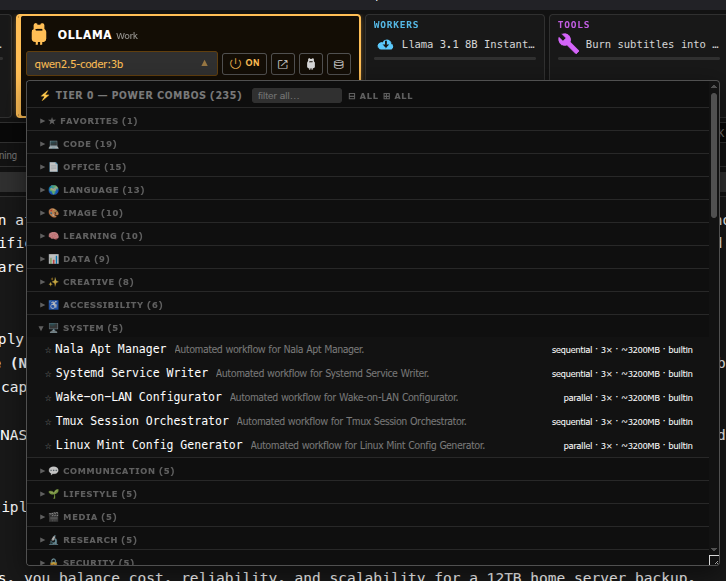Star the Linux Mint Config Generator combo
726x581 pixels.
(48, 446)
